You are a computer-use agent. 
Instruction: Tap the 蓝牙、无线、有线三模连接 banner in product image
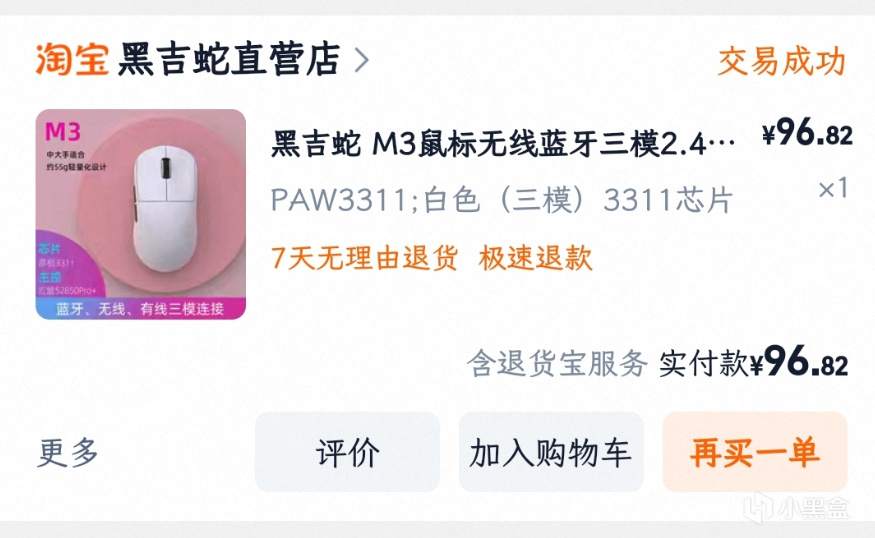[x=141, y=309]
